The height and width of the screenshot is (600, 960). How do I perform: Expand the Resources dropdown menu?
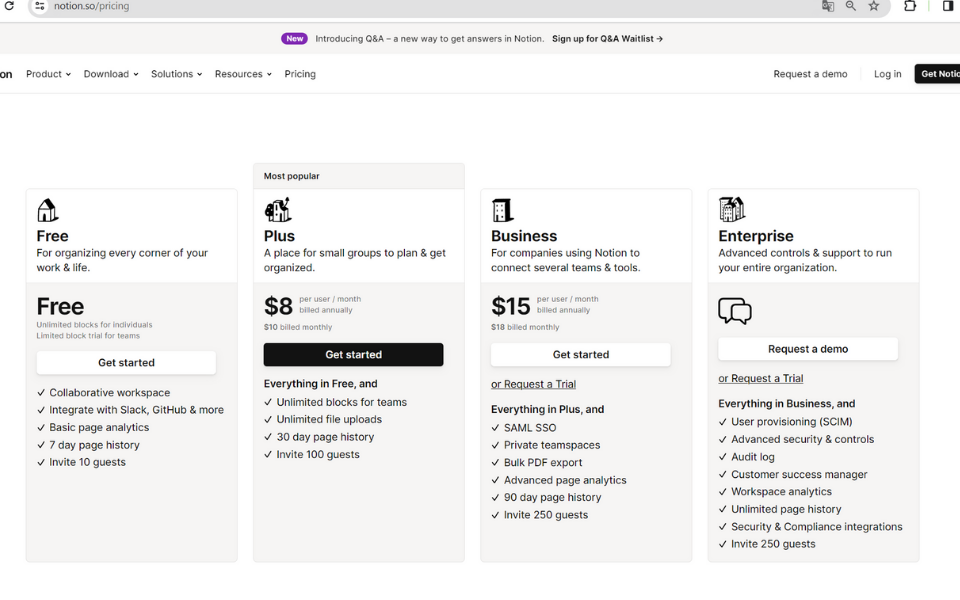[x=243, y=74]
